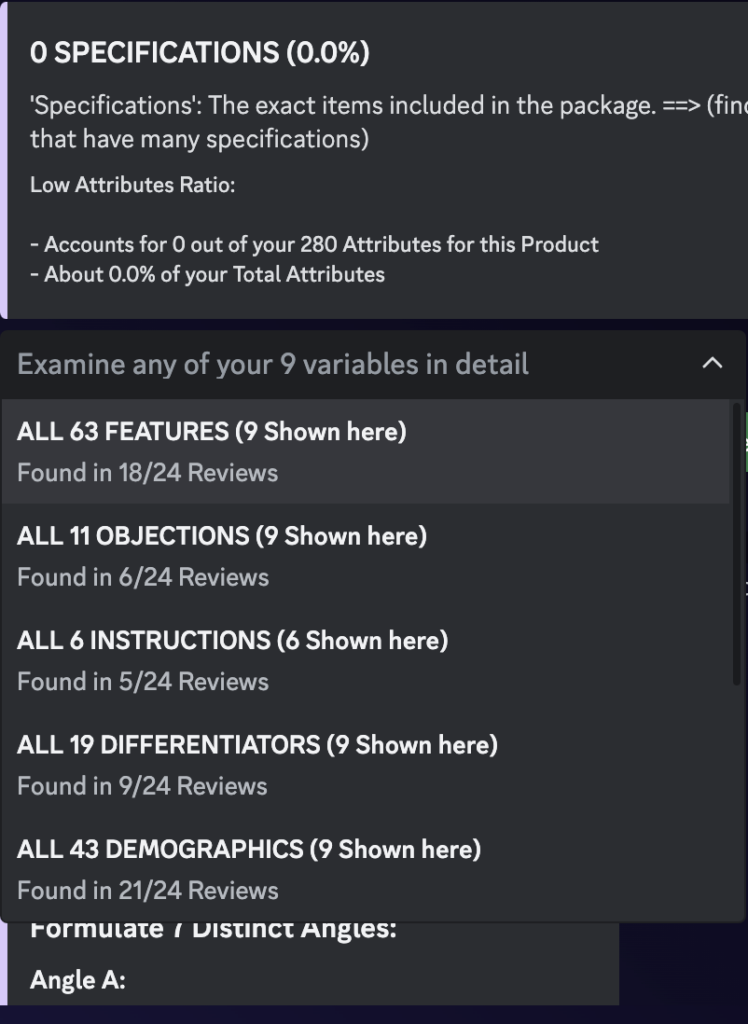Click the 'About 0.0% of your Total Attributes' line
The height and width of the screenshot is (1024, 748).
point(208,274)
